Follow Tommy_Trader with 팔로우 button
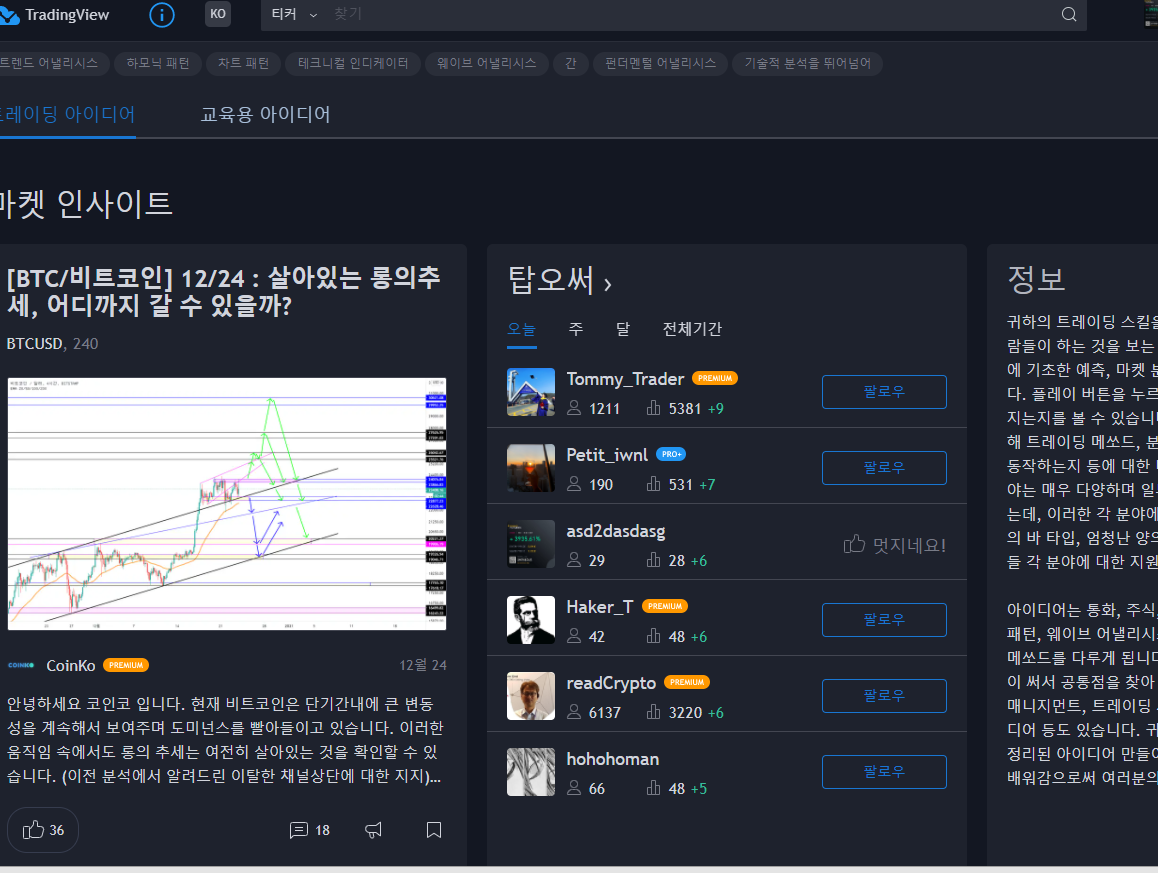The image size is (1158, 873). click(884, 392)
